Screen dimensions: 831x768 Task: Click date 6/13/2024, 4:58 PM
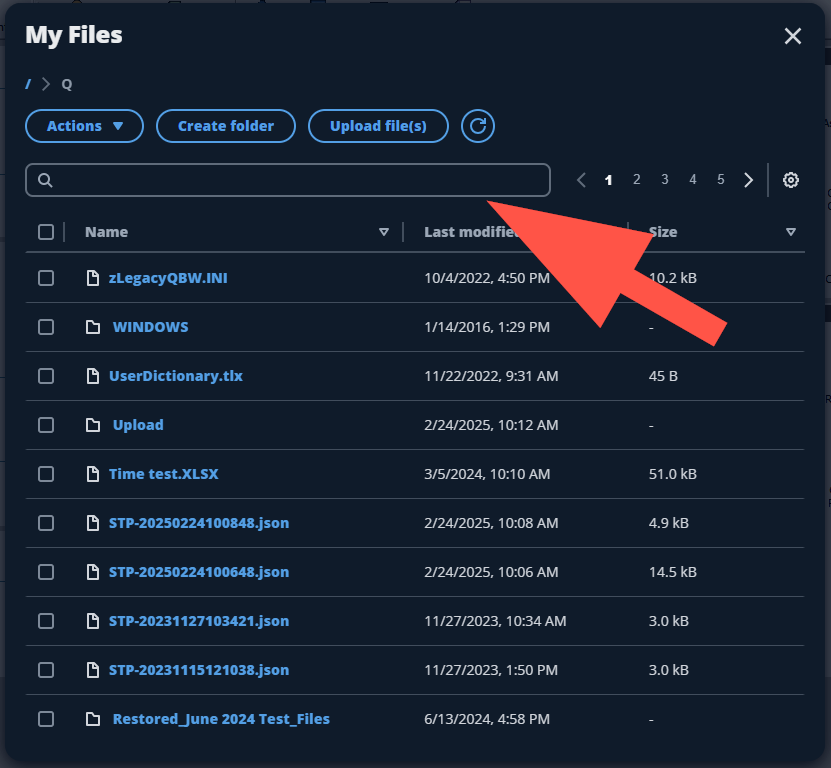click(x=487, y=719)
